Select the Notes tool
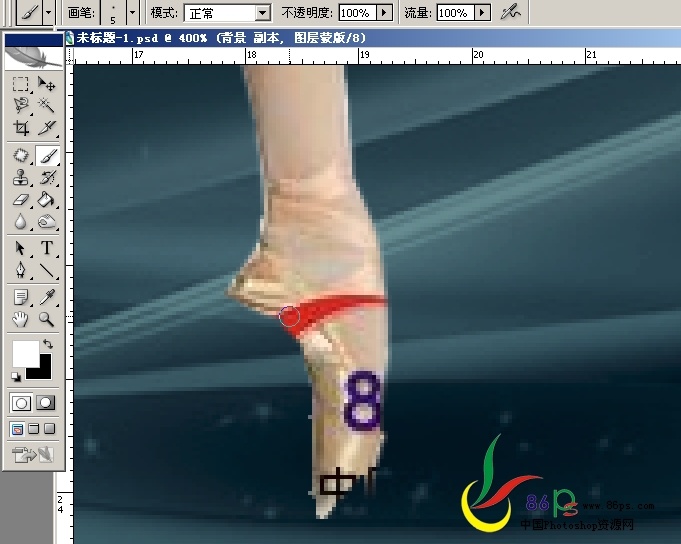This screenshot has width=681, height=544. [21, 297]
